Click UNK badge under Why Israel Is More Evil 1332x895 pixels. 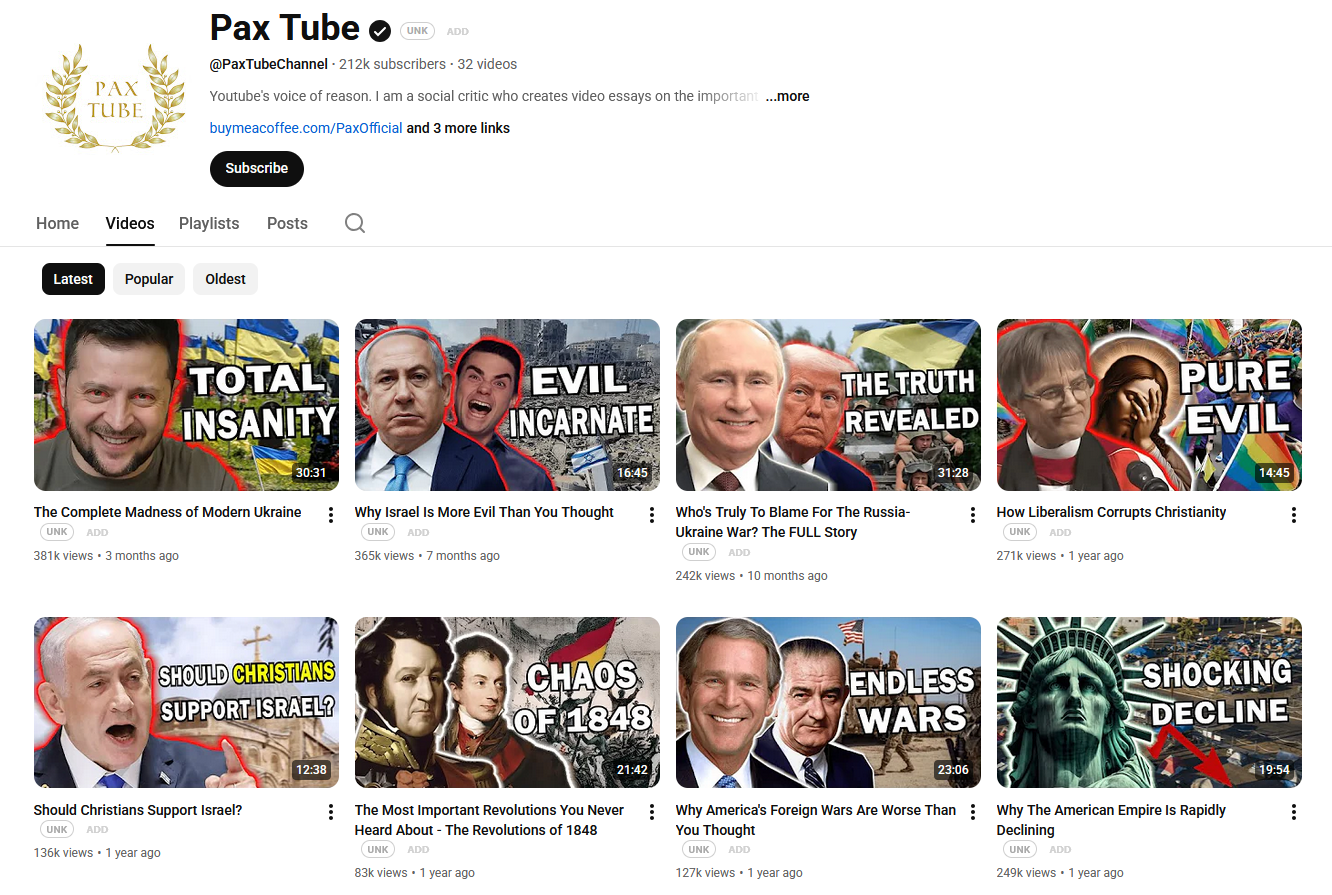[x=378, y=532]
